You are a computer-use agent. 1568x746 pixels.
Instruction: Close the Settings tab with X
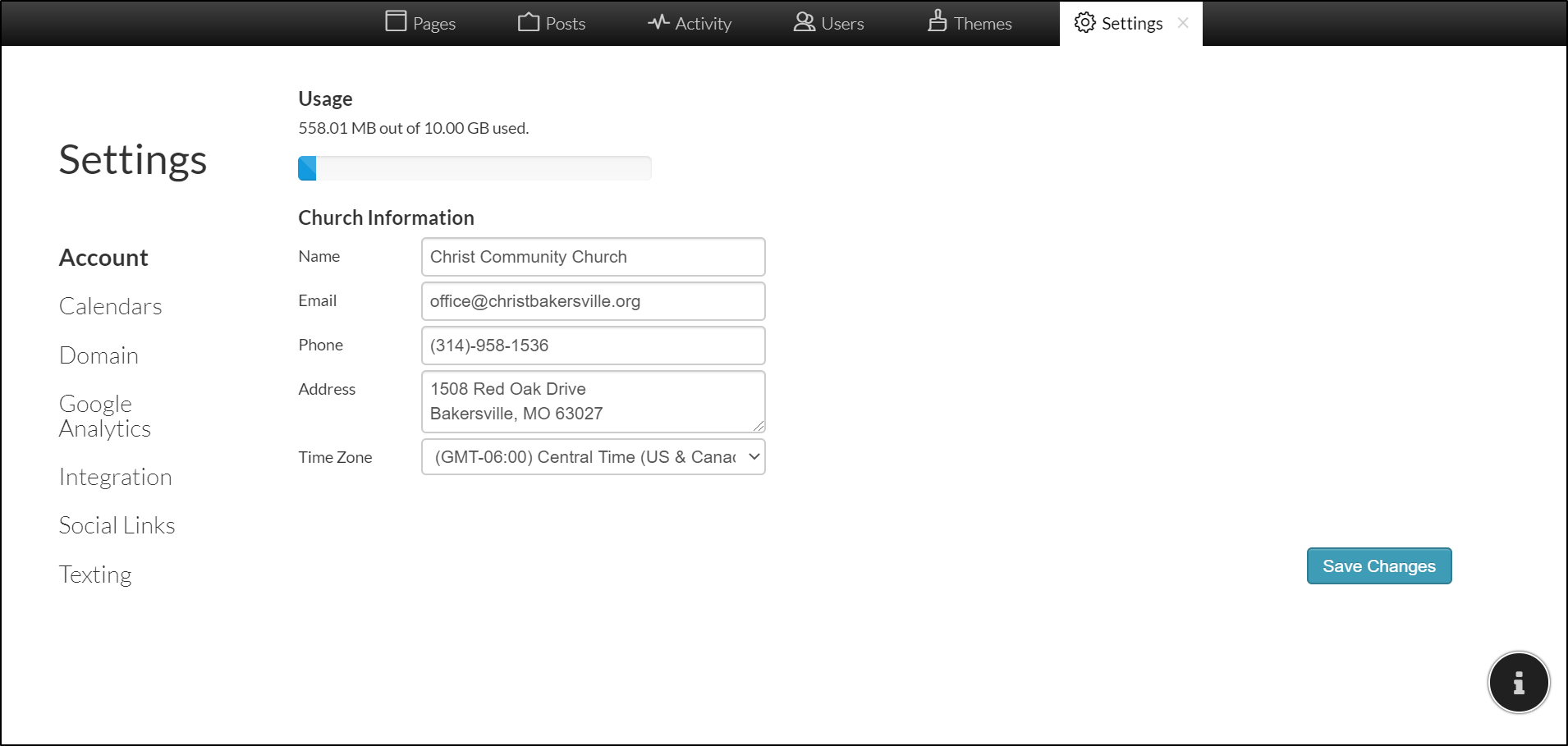pyautogui.click(x=1183, y=23)
